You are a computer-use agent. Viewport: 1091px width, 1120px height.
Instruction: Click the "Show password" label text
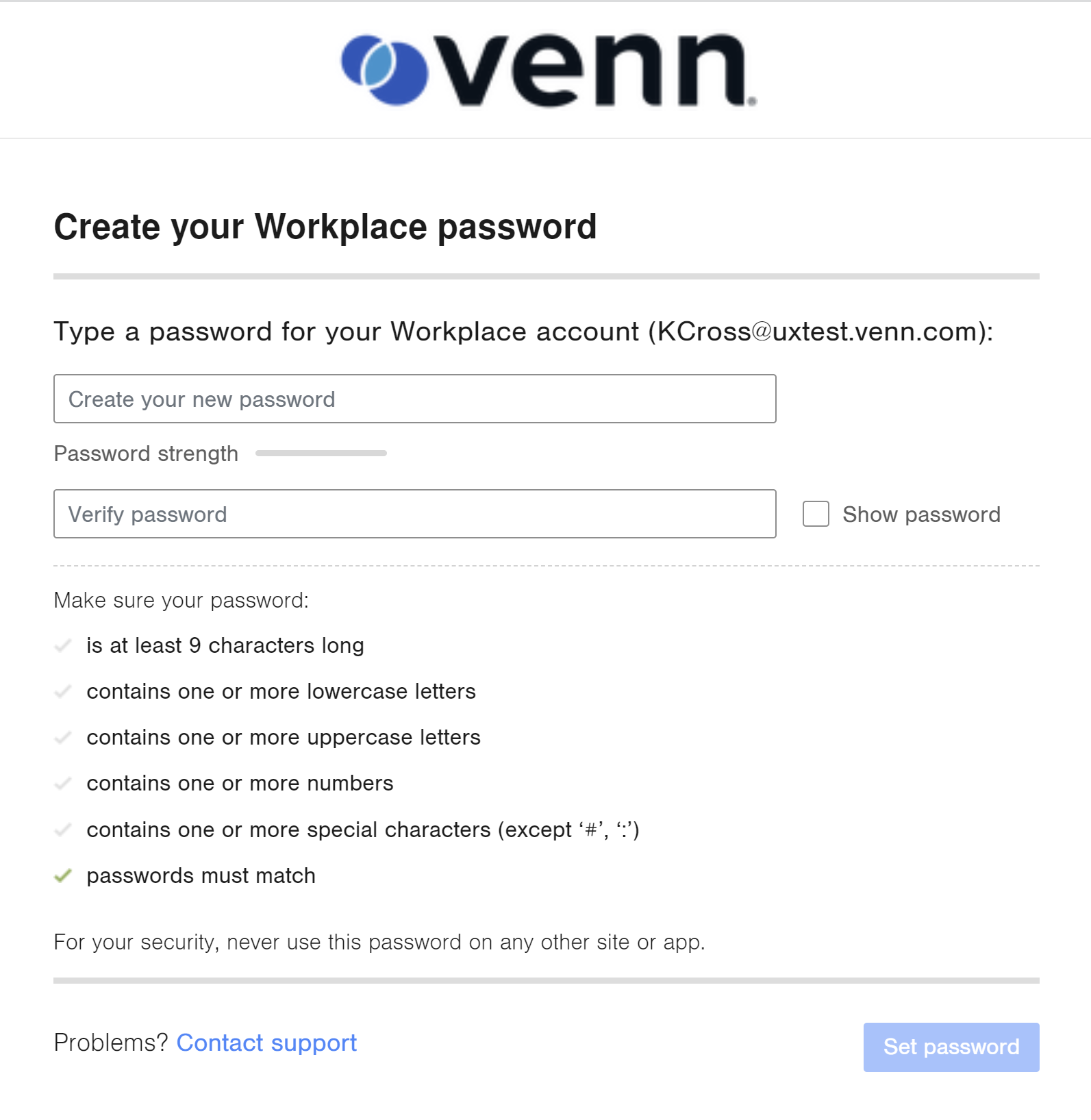tap(921, 514)
